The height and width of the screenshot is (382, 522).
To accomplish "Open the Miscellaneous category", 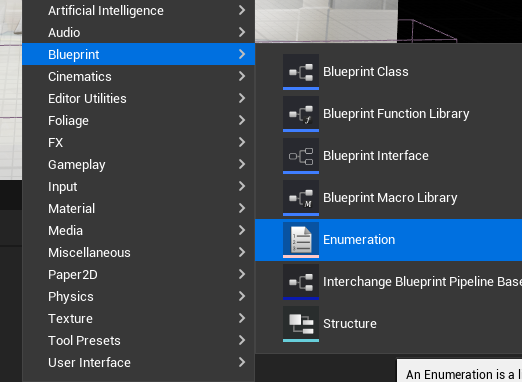I will tap(138, 252).
